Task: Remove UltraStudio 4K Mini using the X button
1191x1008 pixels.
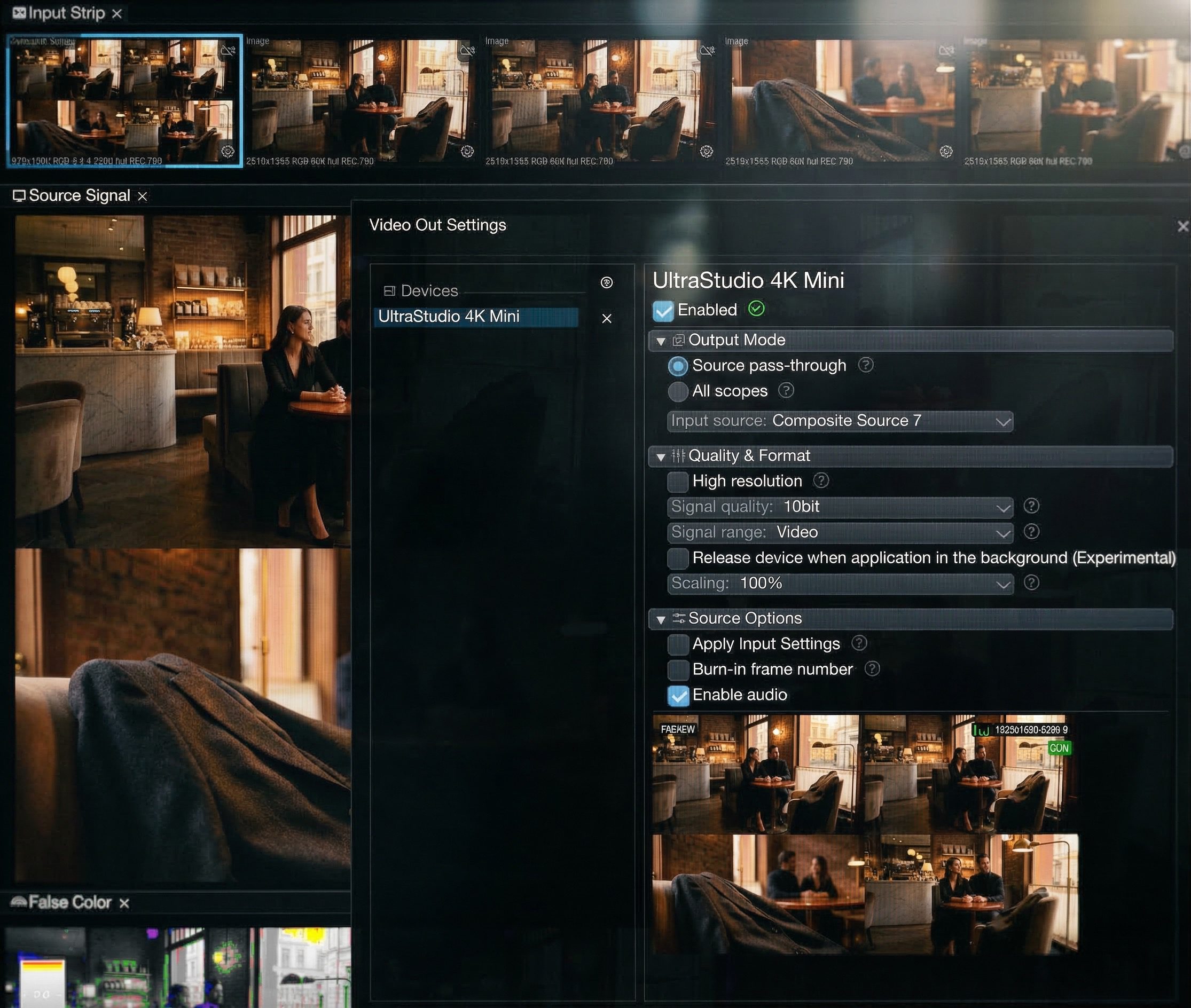Action: 606,318
